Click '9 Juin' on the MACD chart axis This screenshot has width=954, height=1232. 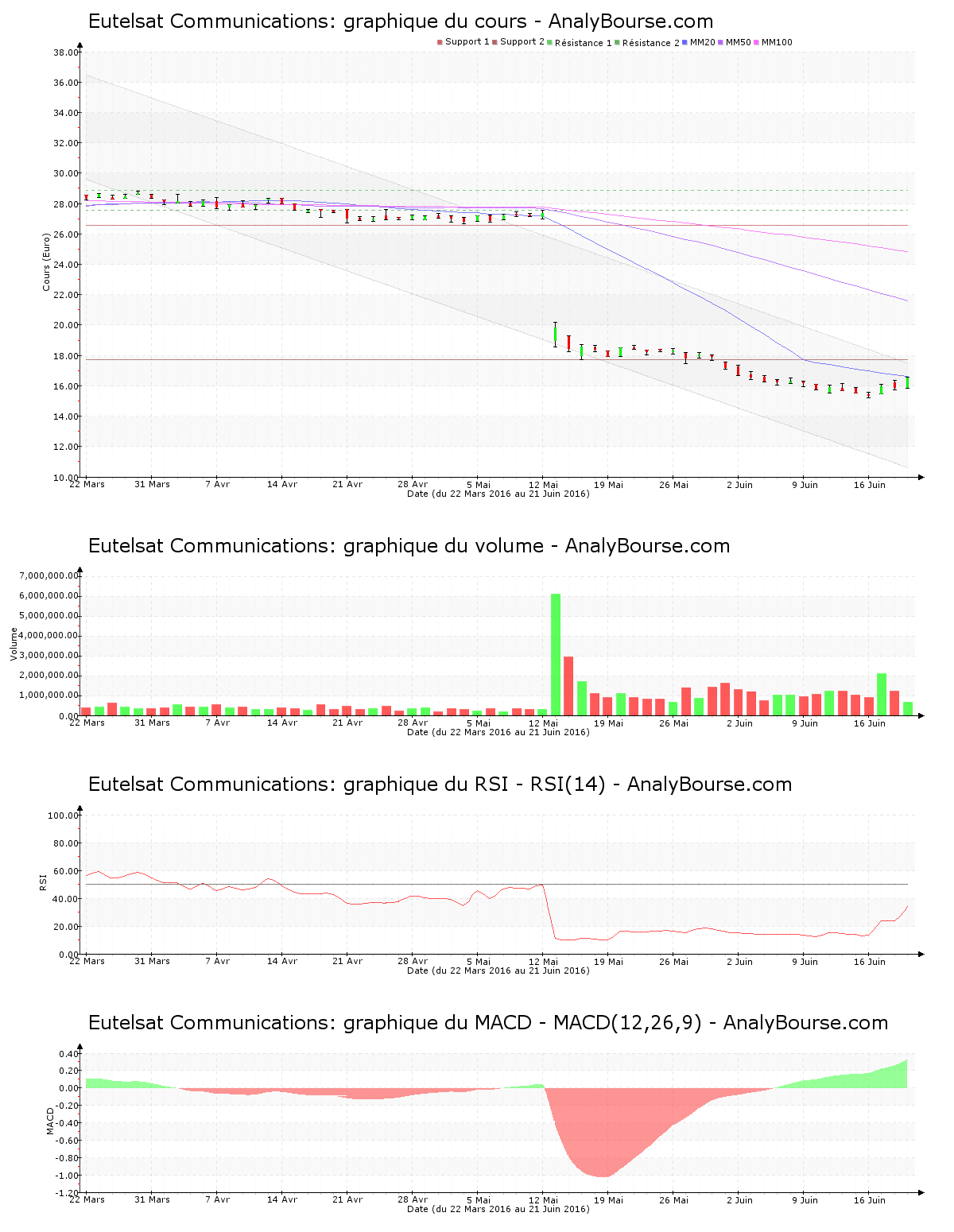coord(805,1199)
